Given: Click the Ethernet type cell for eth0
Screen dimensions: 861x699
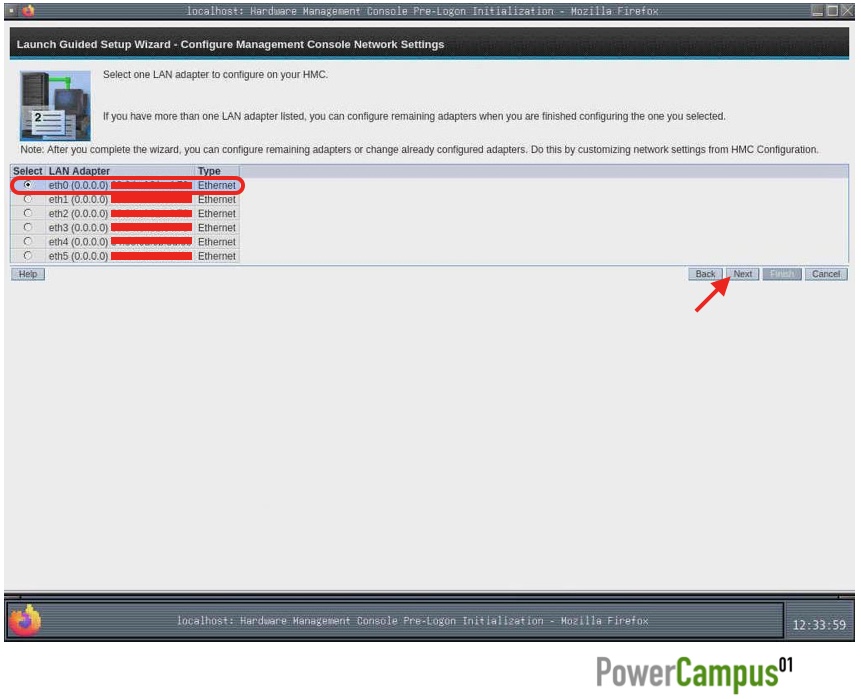Looking at the screenshot, I should (217, 186).
